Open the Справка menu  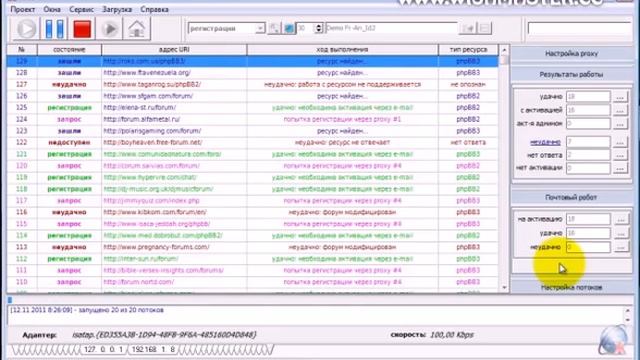click(154, 9)
